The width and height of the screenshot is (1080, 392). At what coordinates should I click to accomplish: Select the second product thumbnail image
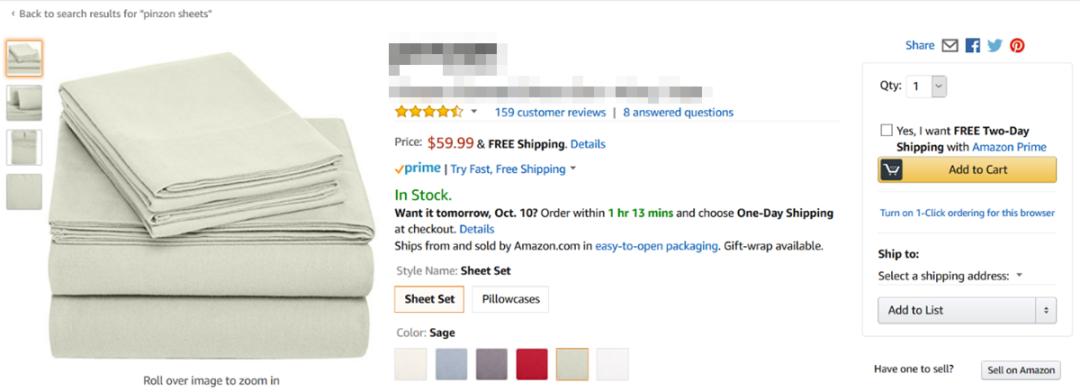click(24, 103)
